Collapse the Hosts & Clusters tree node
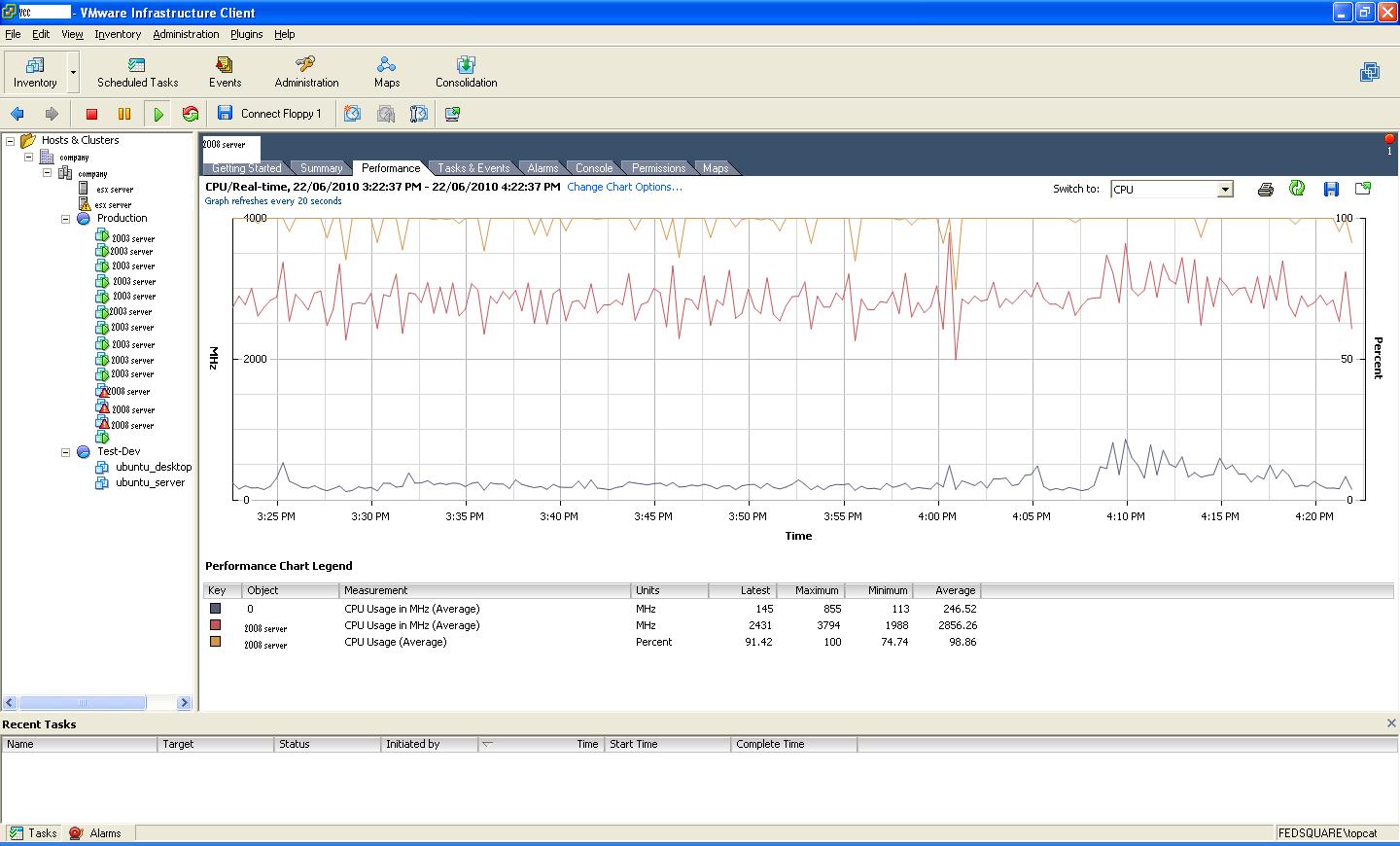Screen dimensions: 1400x846 tap(11, 140)
